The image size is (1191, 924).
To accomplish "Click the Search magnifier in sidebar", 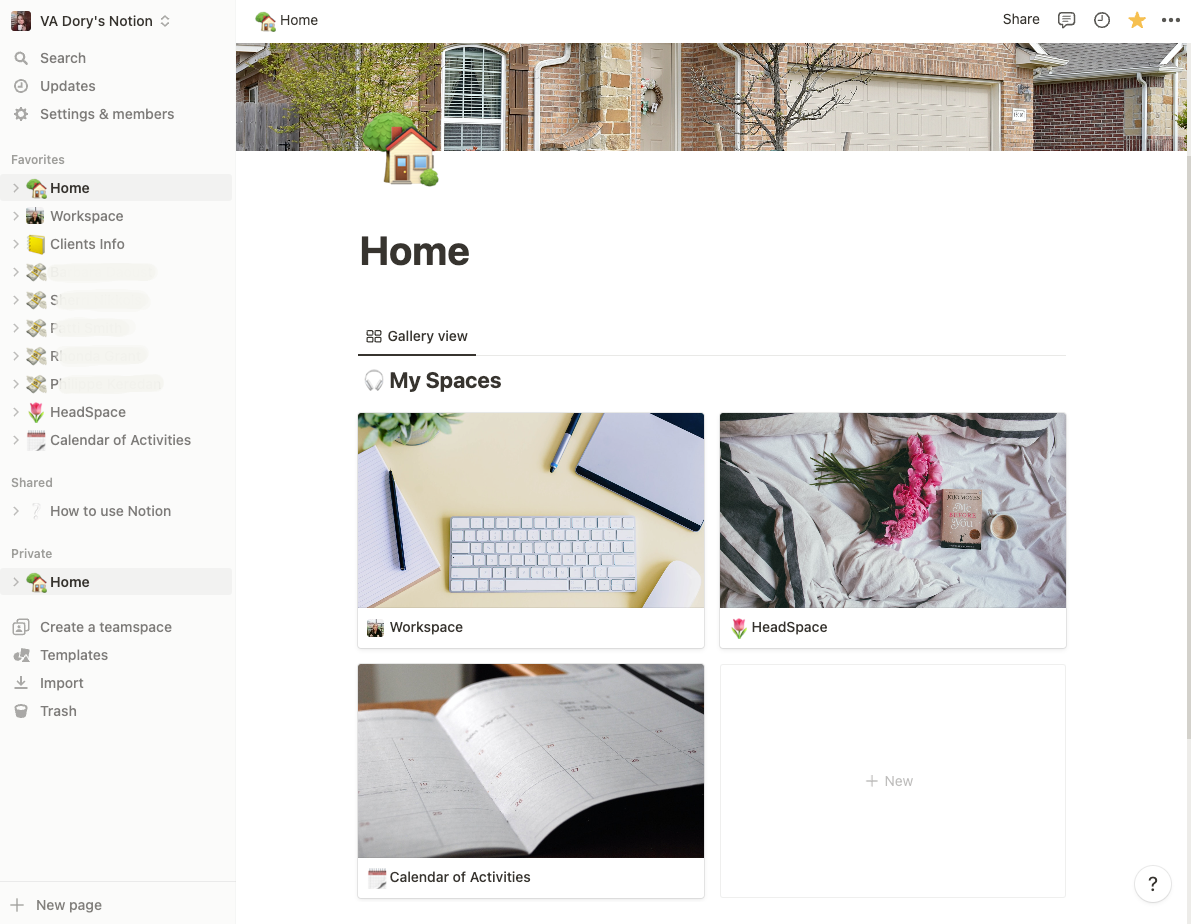I will click(21, 59).
